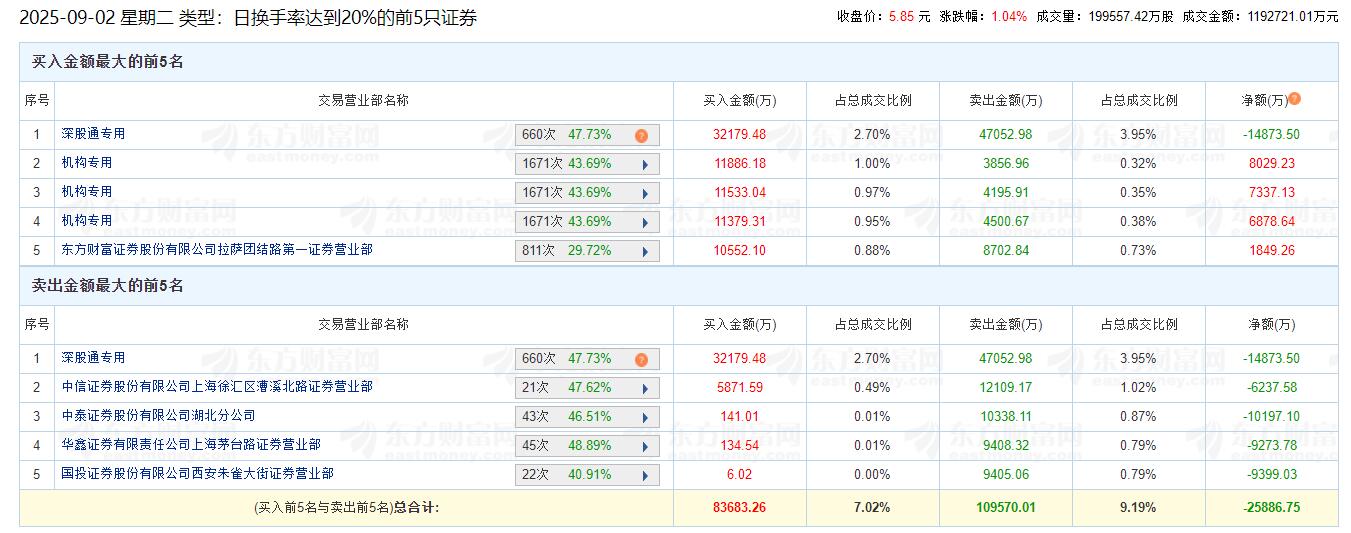The image size is (1351, 533).
Task: Hit the arrow icon beside 45次 48.89%
Action: (x=645, y=446)
